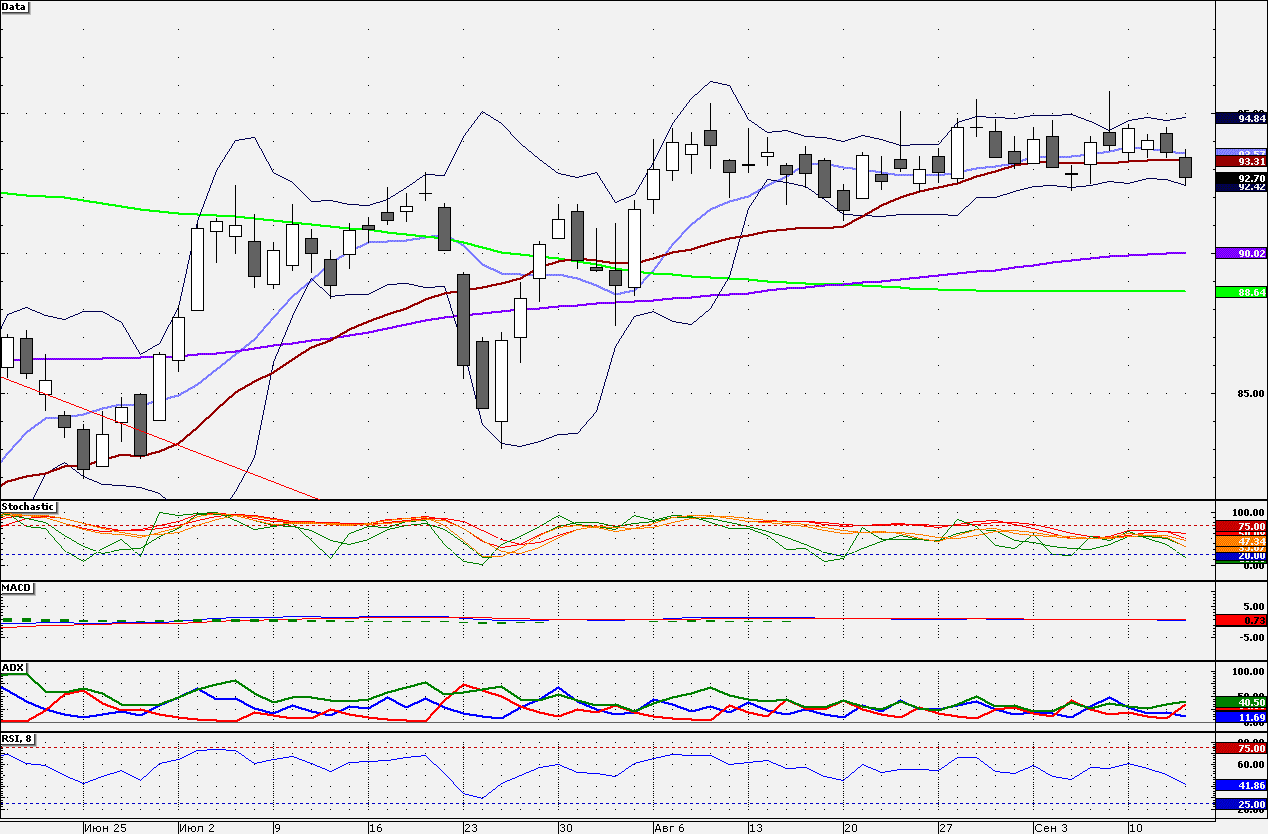Viewport: 1268px width, 834px height.
Task: Click the green 40.50 ADX value tag
Action: coord(1241,703)
